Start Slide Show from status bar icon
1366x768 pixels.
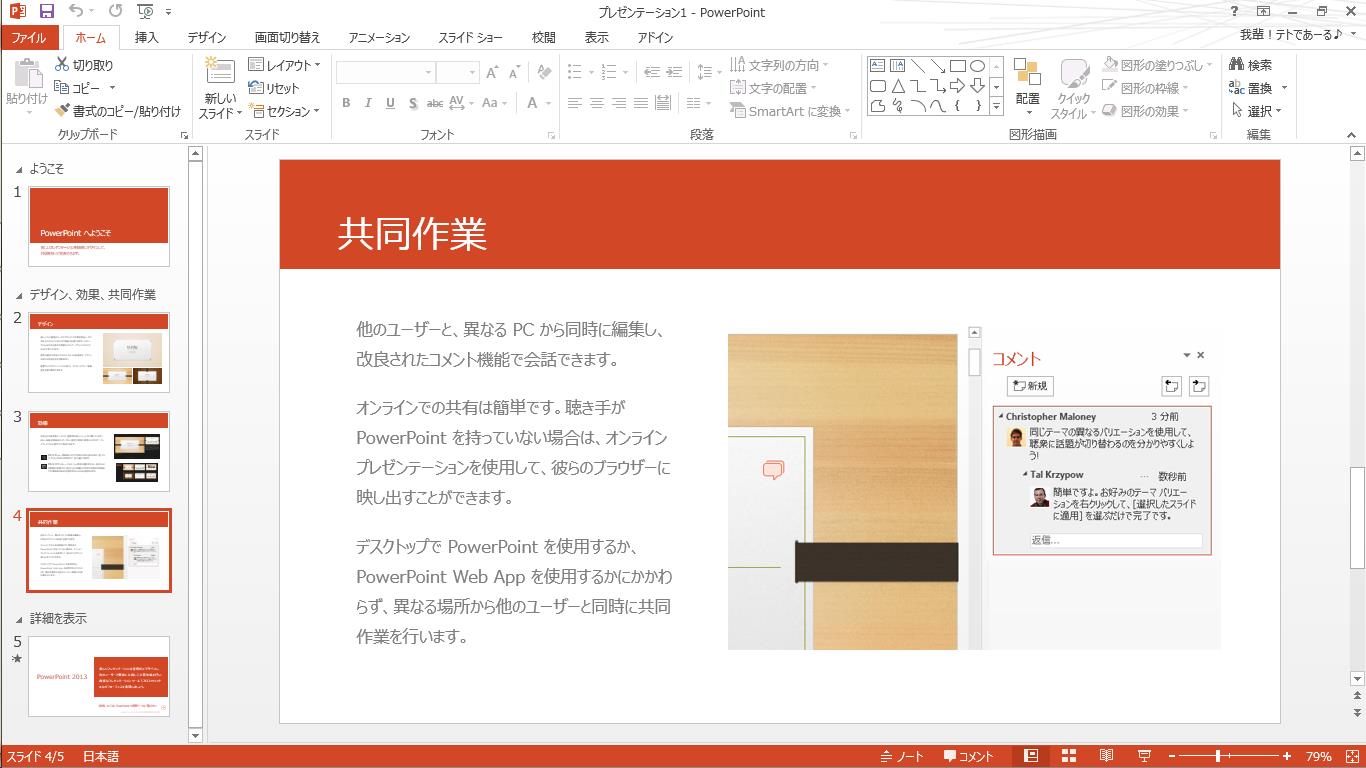point(1144,756)
